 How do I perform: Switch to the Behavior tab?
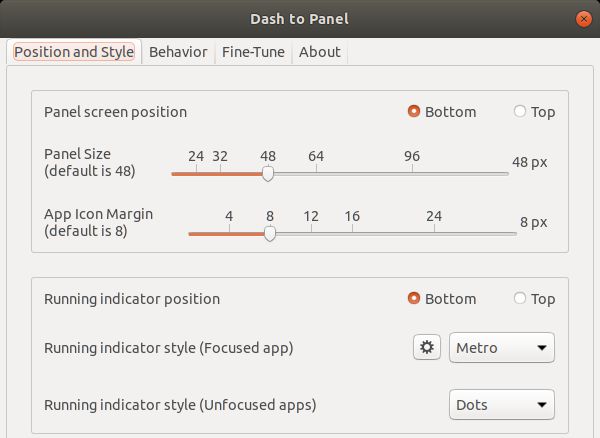(178, 52)
